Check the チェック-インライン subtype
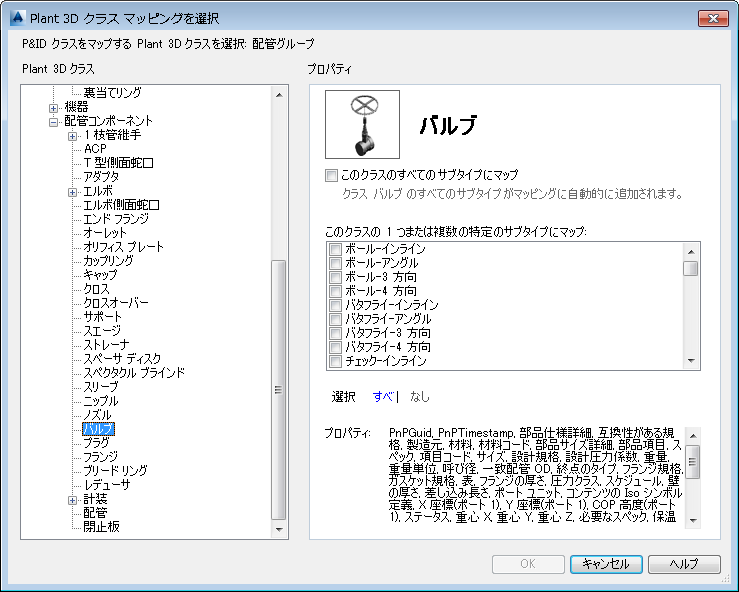 coord(335,362)
